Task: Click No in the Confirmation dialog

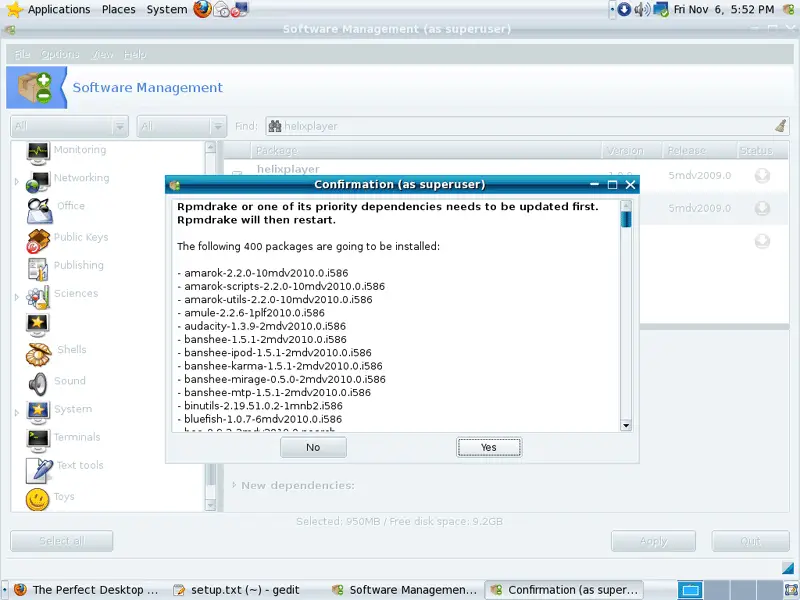Action: [x=313, y=447]
